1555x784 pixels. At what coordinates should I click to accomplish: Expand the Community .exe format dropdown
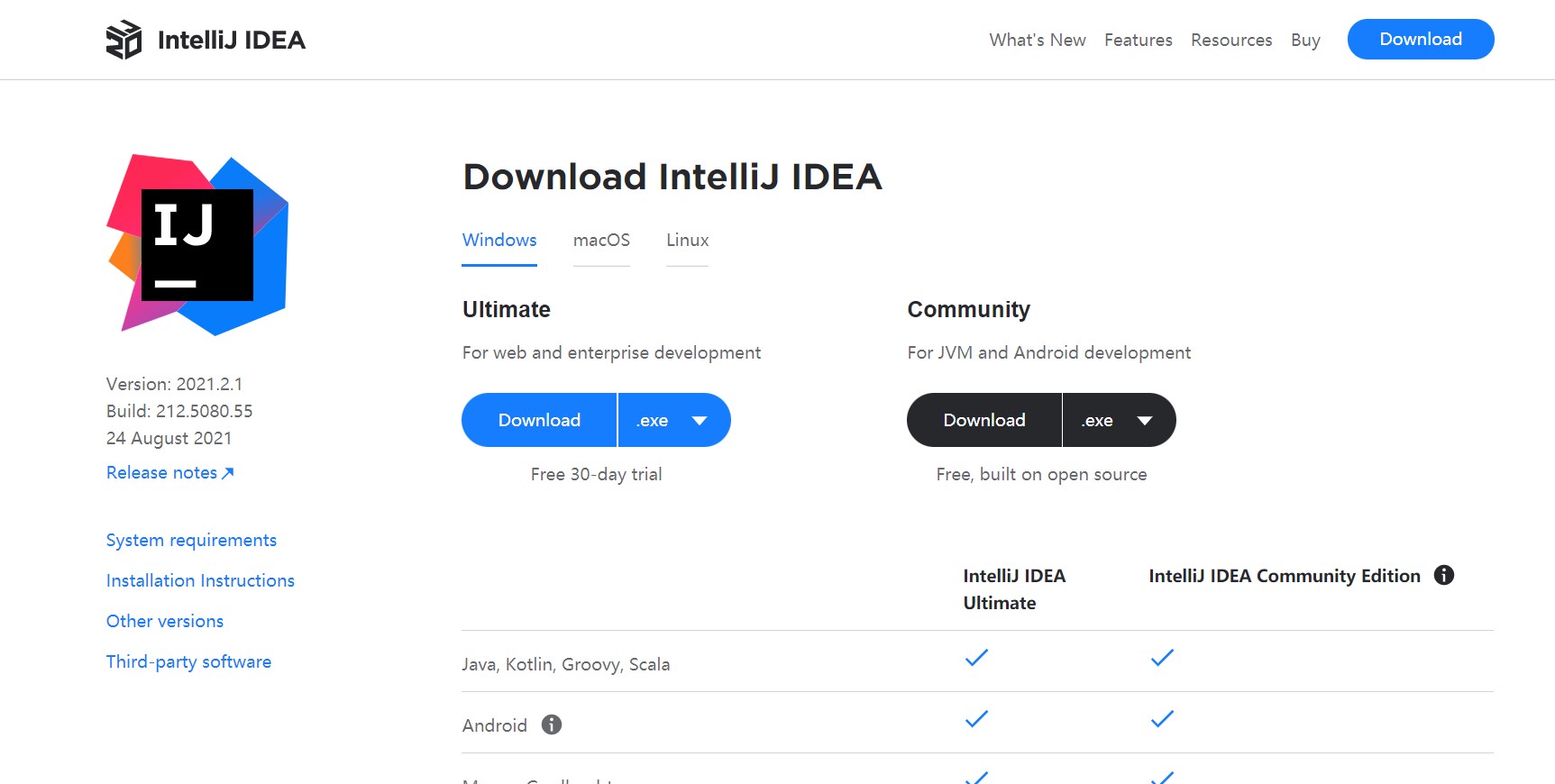pos(1120,420)
